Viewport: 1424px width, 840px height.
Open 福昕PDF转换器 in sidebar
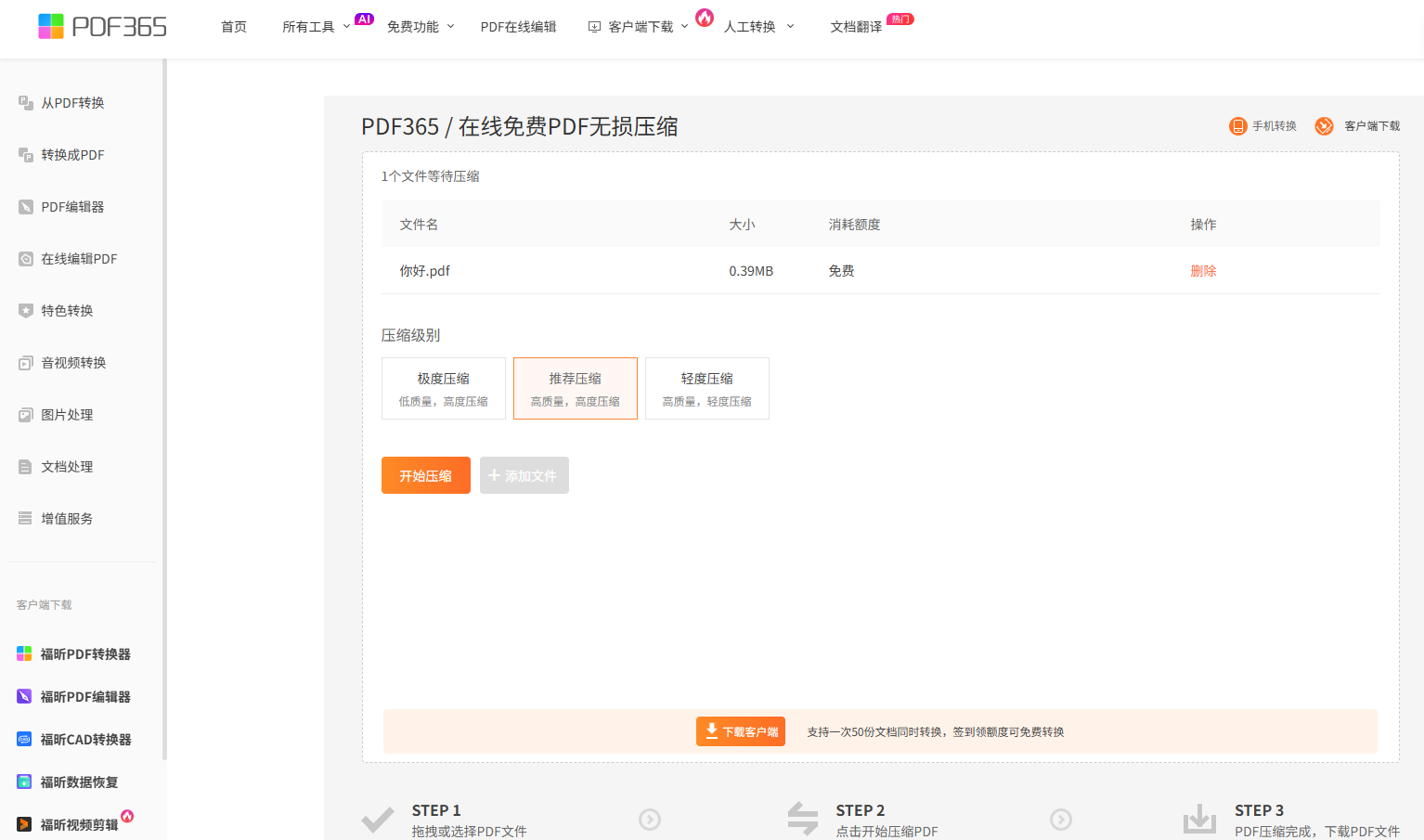coord(85,654)
